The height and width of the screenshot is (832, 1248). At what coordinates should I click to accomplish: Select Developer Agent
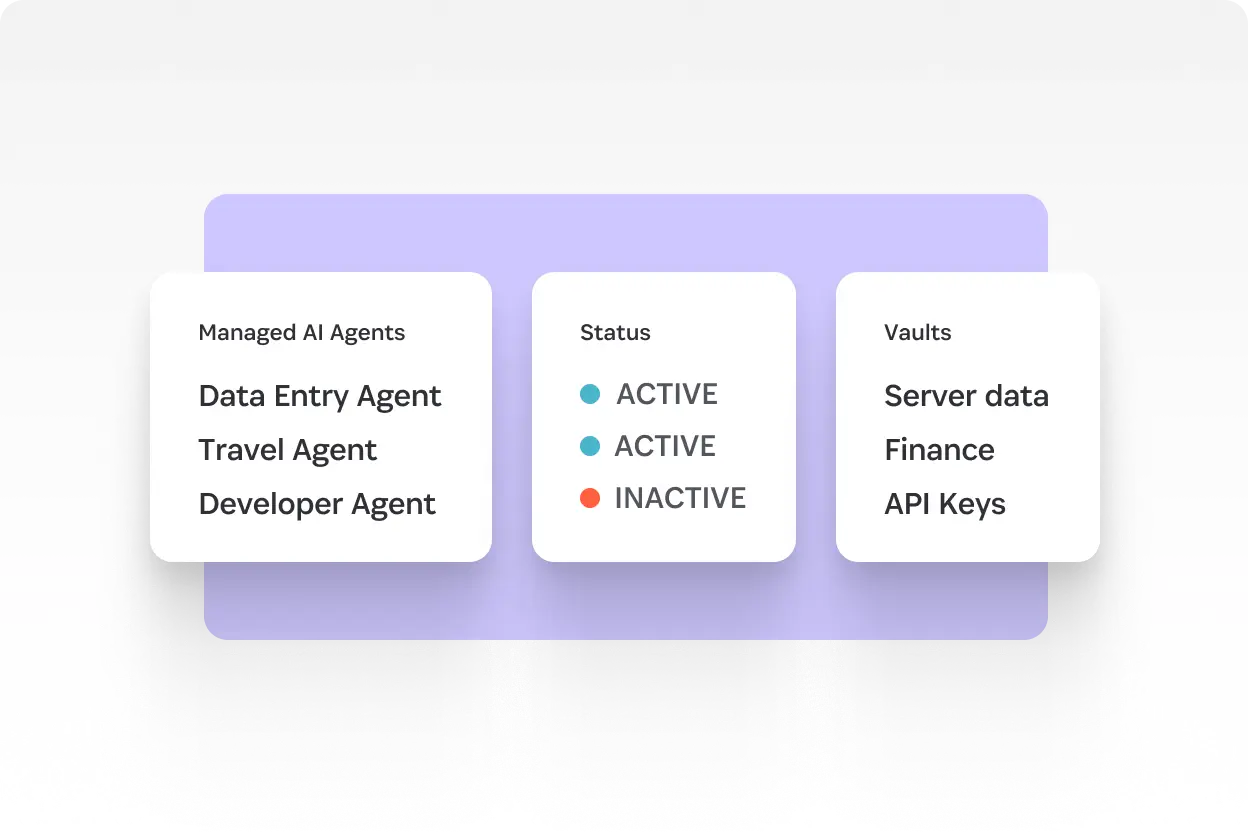317,504
